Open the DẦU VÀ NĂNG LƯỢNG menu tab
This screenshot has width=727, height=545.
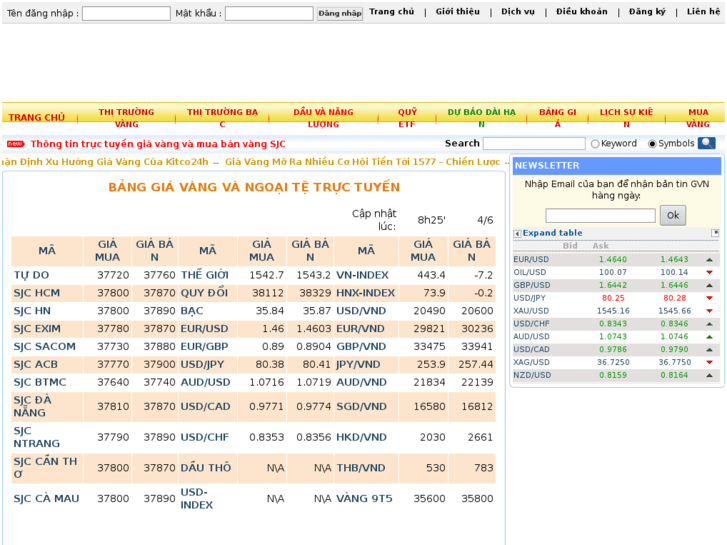(323, 118)
